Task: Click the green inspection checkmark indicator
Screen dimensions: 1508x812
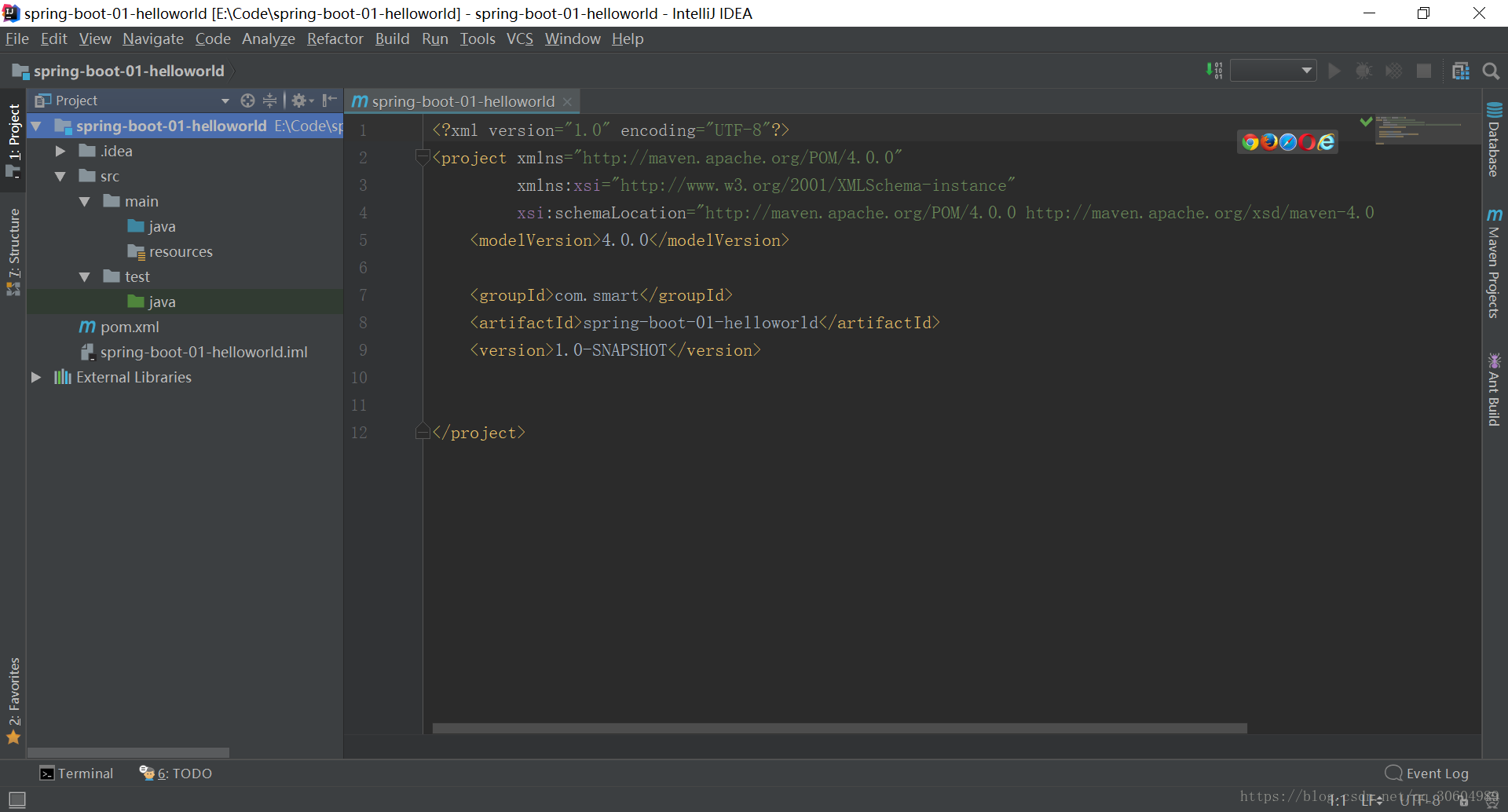Action: tap(1366, 122)
